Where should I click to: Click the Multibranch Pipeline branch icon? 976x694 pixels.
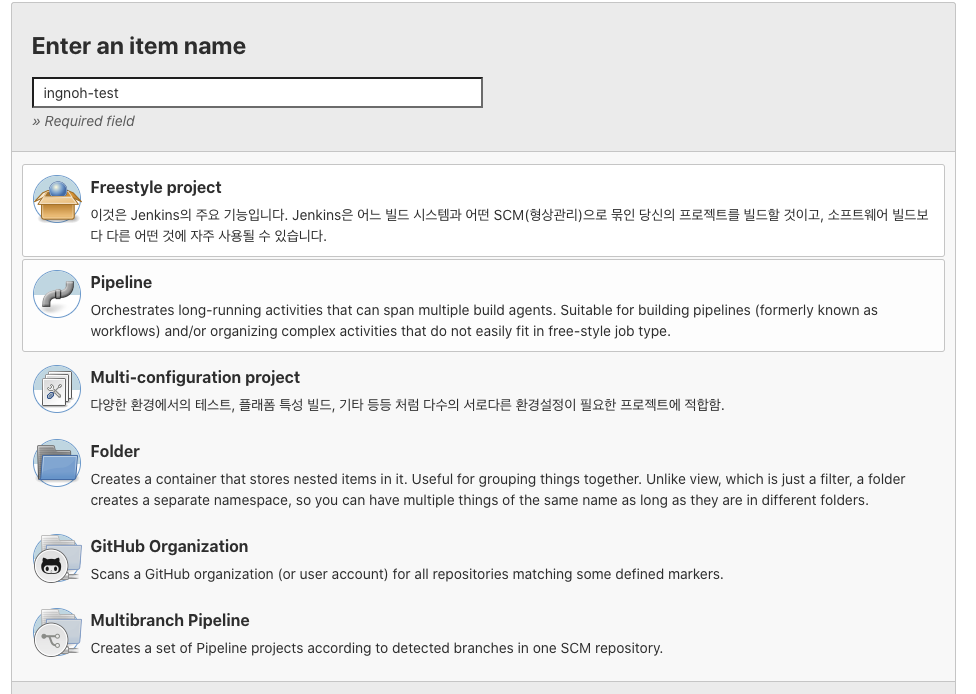tap(57, 632)
